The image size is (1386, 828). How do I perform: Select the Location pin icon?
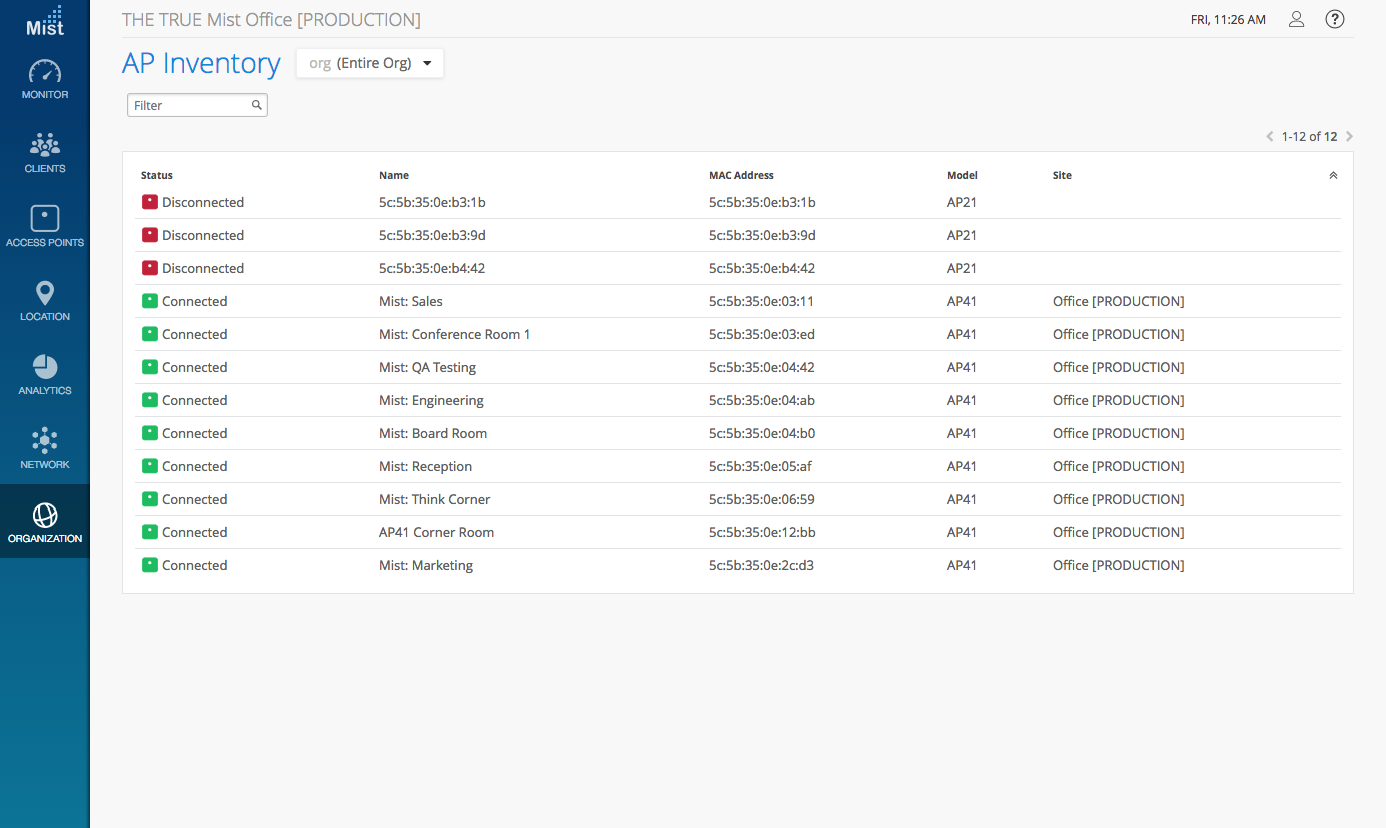point(45,293)
